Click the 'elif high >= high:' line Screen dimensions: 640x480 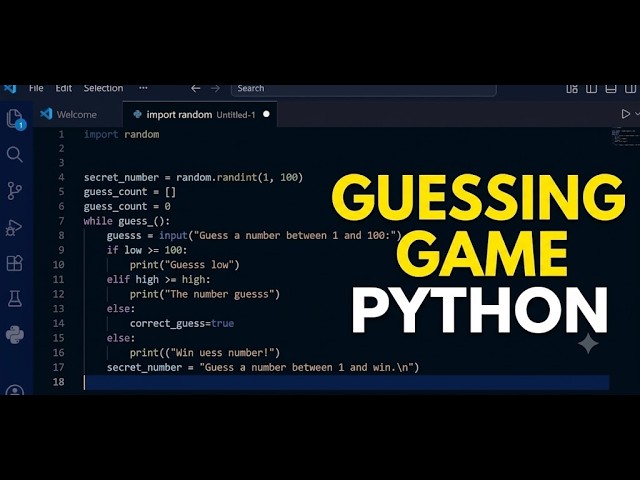pyautogui.click(x=158, y=280)
